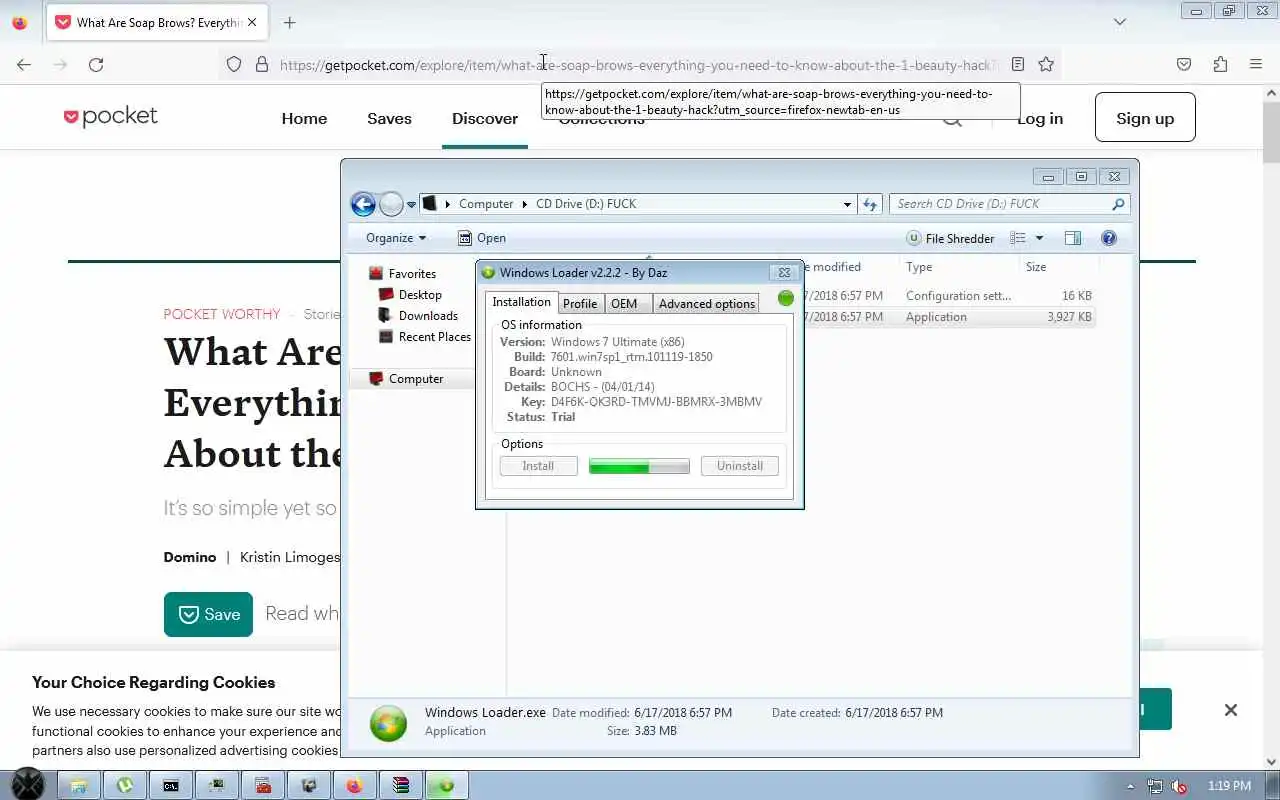Open the Advanced options tab
This screenshot has width=1280, height=800.
(x=706, y=303)
